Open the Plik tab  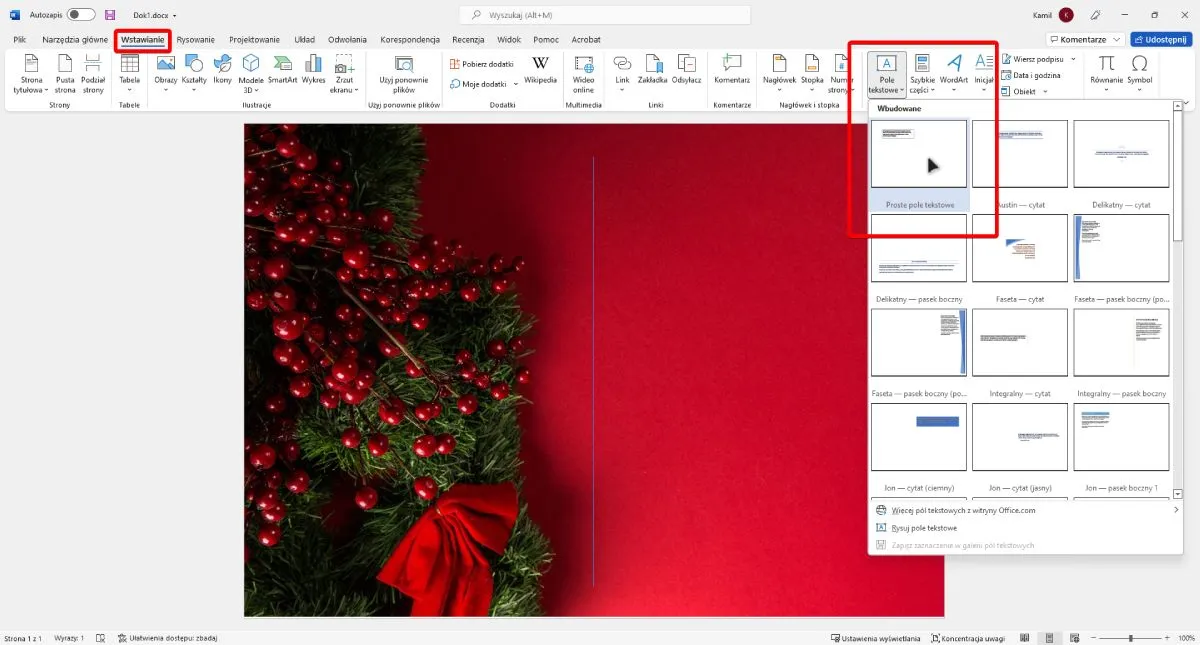19,39
